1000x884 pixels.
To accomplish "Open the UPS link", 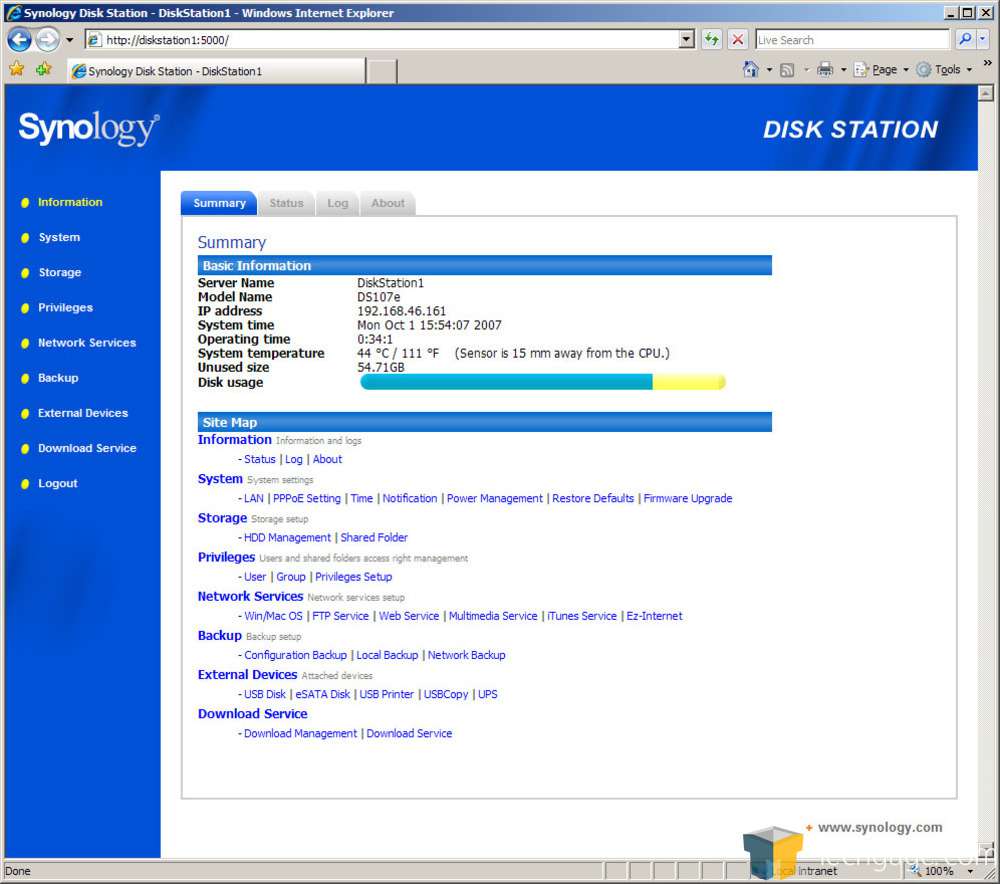I will [x=488, y=694].
